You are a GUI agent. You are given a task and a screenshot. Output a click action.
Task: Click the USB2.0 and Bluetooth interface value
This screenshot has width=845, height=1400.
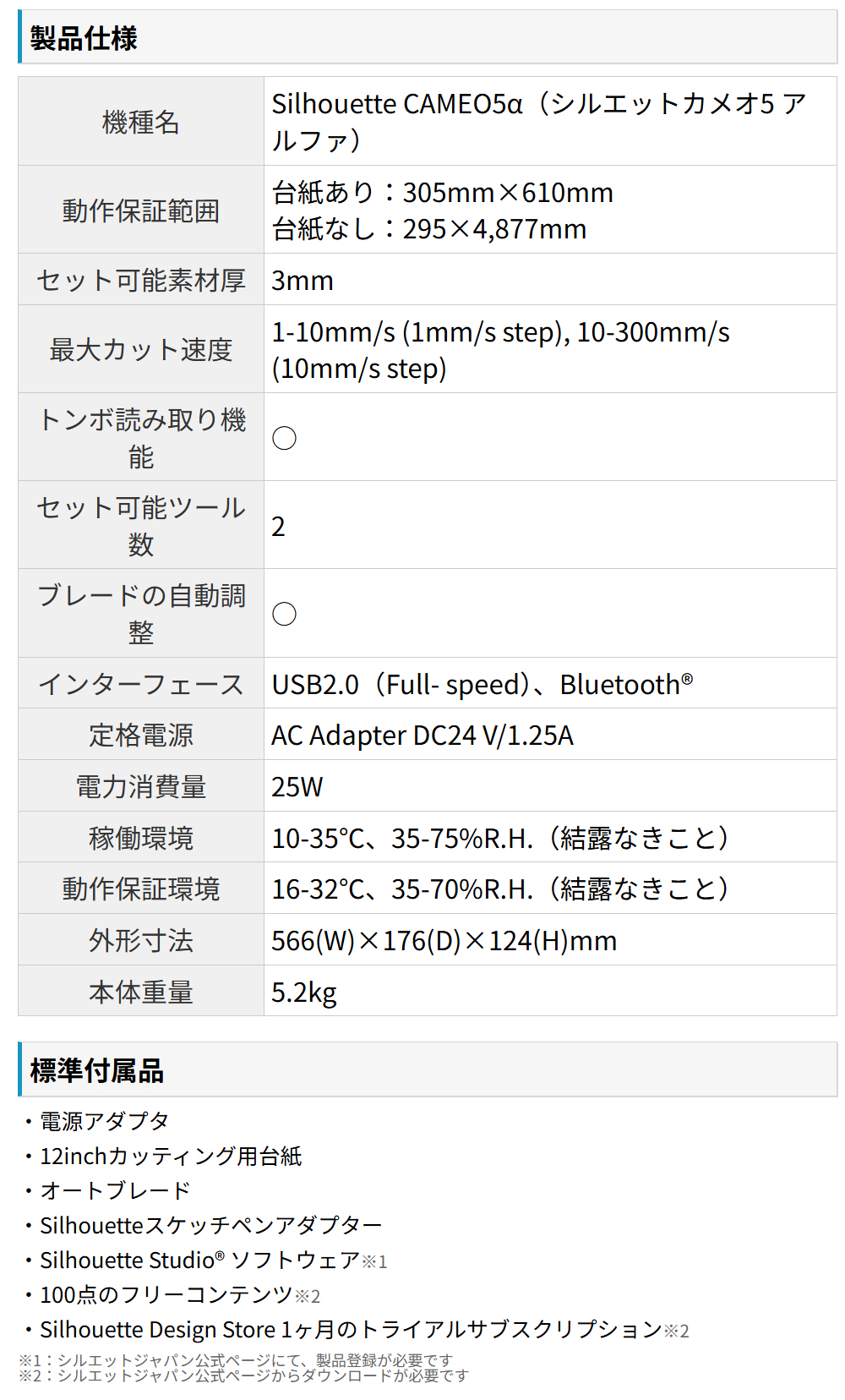[x=482, y=684]
